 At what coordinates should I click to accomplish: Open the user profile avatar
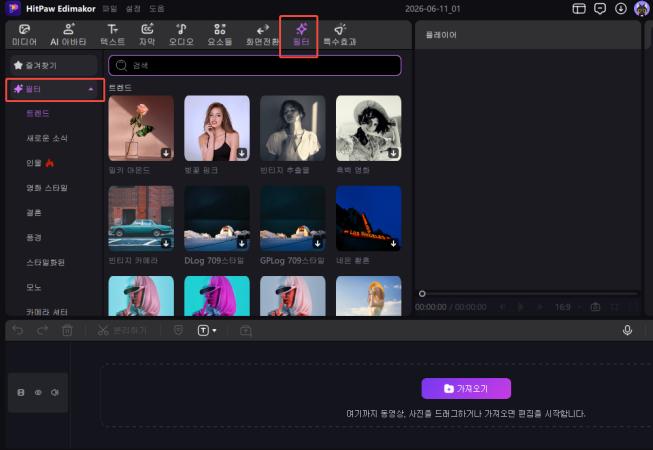pos(641,8)
